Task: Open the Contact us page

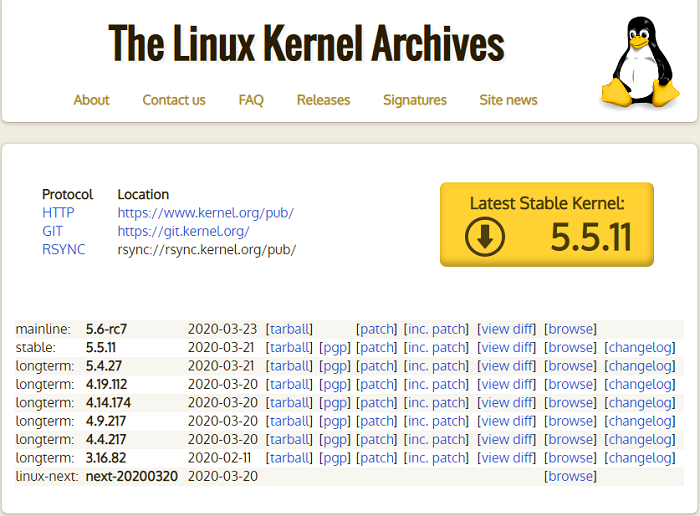Action: point(174,100)
